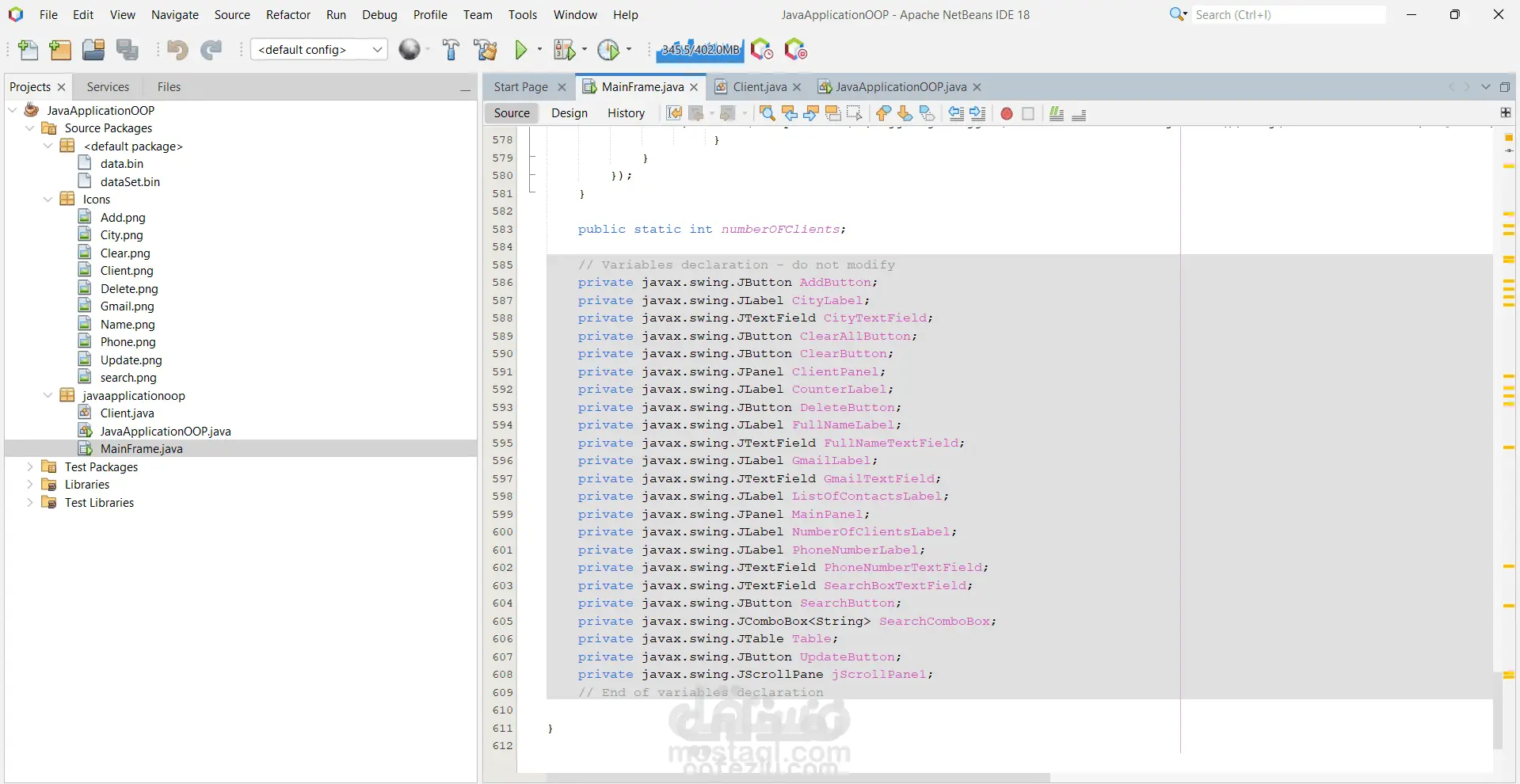The width and height of the screenshot is (1520, 784).
Task: Click the Find Previous Occurrence icon
Action: pos(790,113)
